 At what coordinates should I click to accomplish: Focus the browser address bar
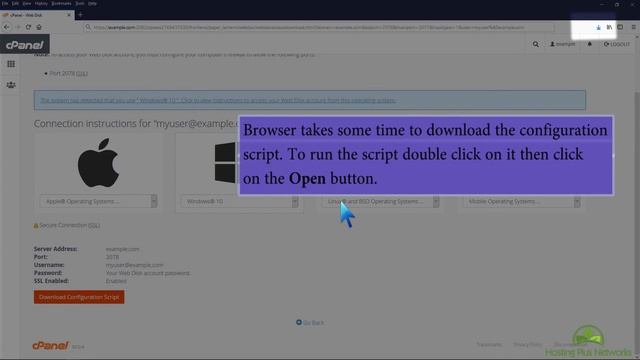[x=318, y=27]
